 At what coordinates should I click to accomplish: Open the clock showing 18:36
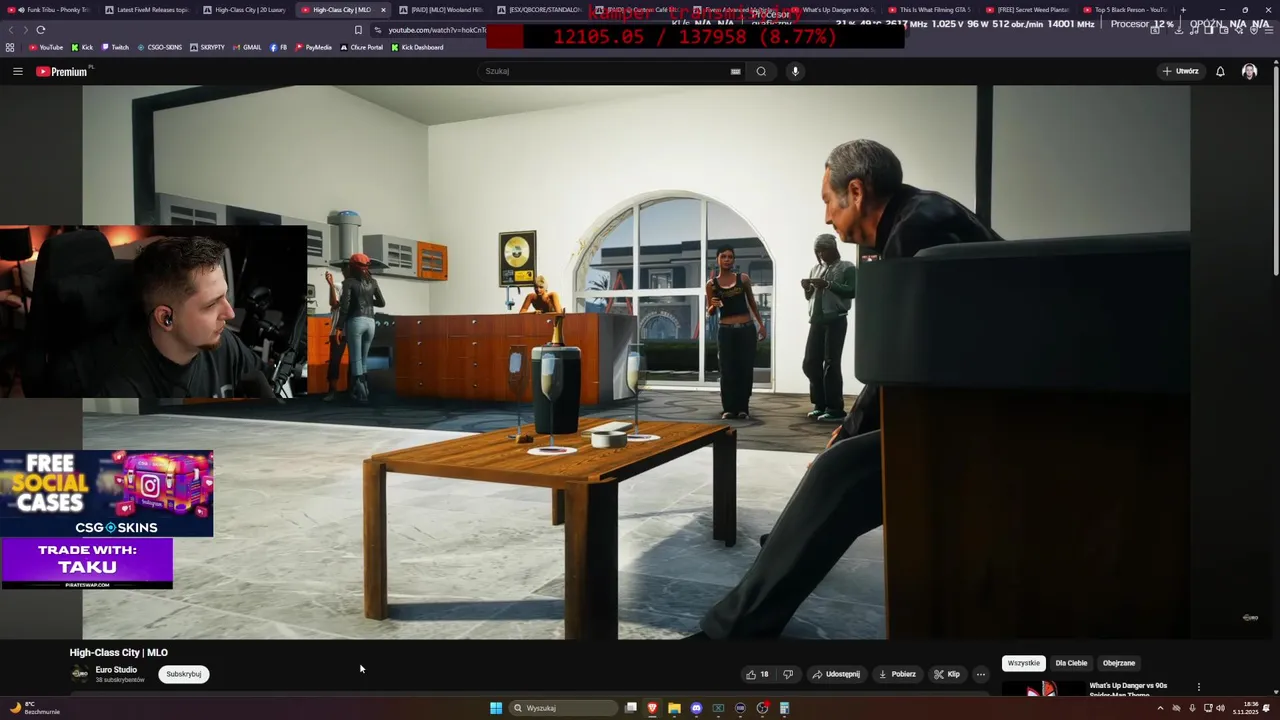pos(1245,708)
